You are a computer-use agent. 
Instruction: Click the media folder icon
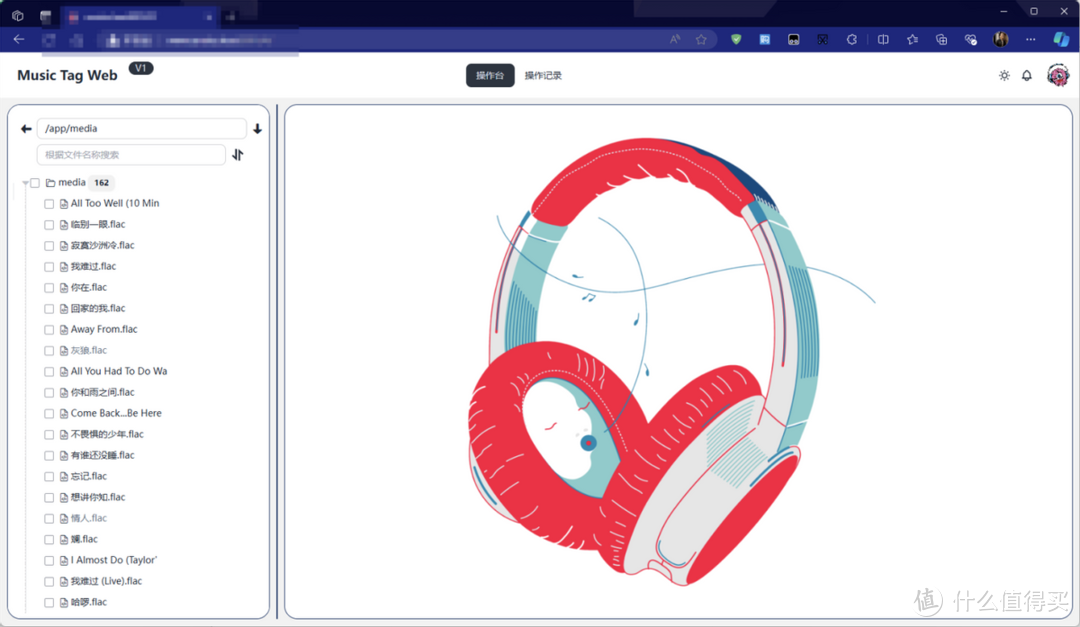click(50, 183)
